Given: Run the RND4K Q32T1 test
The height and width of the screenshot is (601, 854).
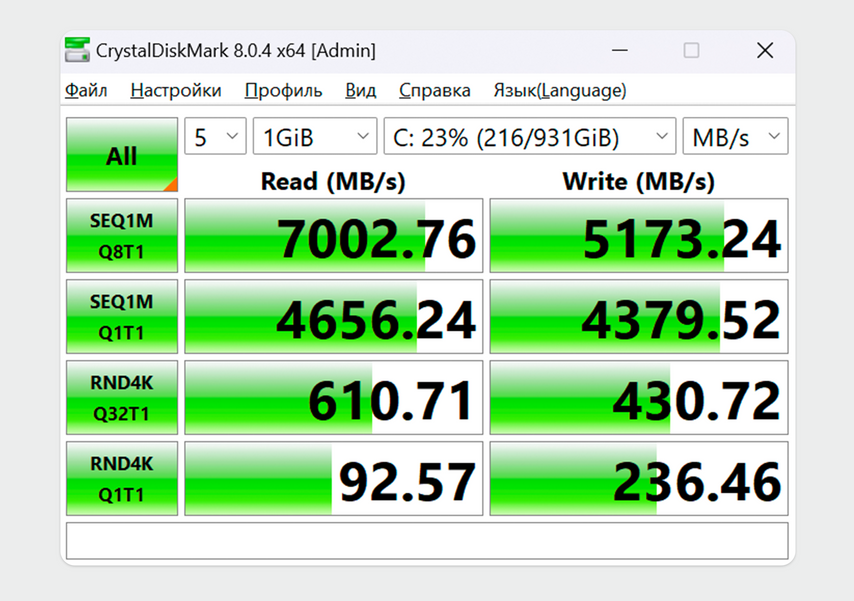Looking at the screenshot, I should pos(122,398).
